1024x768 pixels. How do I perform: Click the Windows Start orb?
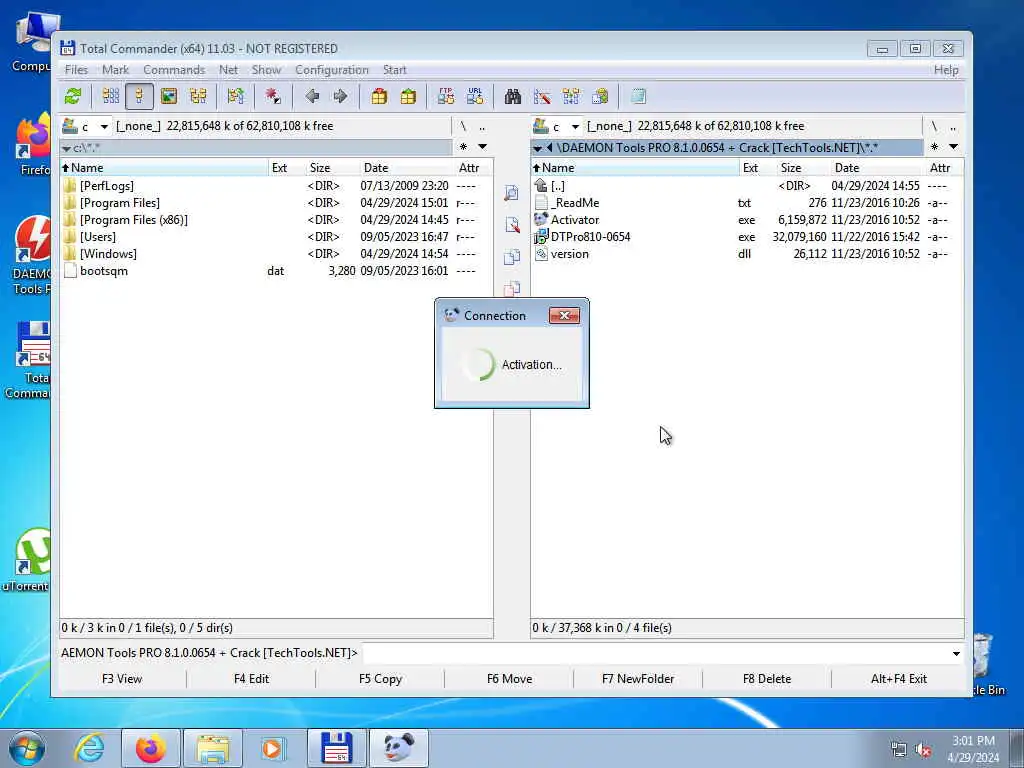pyautogui.click(x=27, y=748)
